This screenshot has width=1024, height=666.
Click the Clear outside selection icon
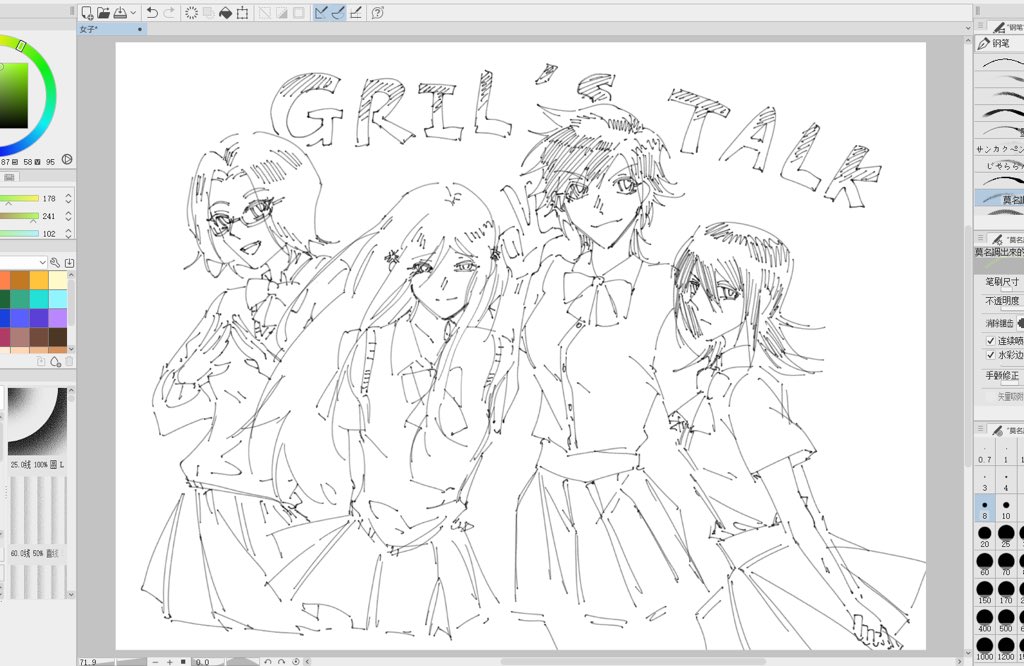208,12
